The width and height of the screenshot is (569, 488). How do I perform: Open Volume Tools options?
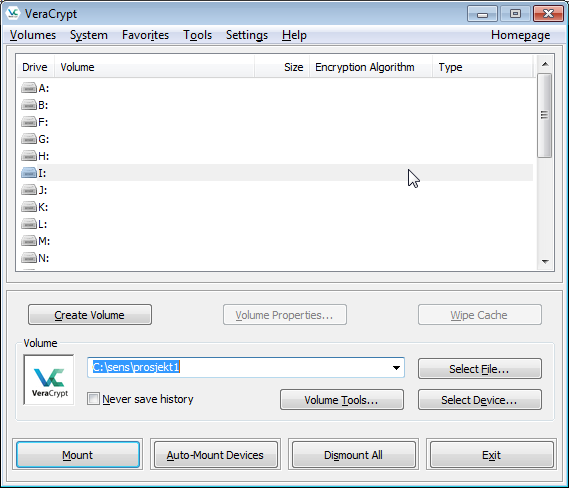tap(341, 400)
